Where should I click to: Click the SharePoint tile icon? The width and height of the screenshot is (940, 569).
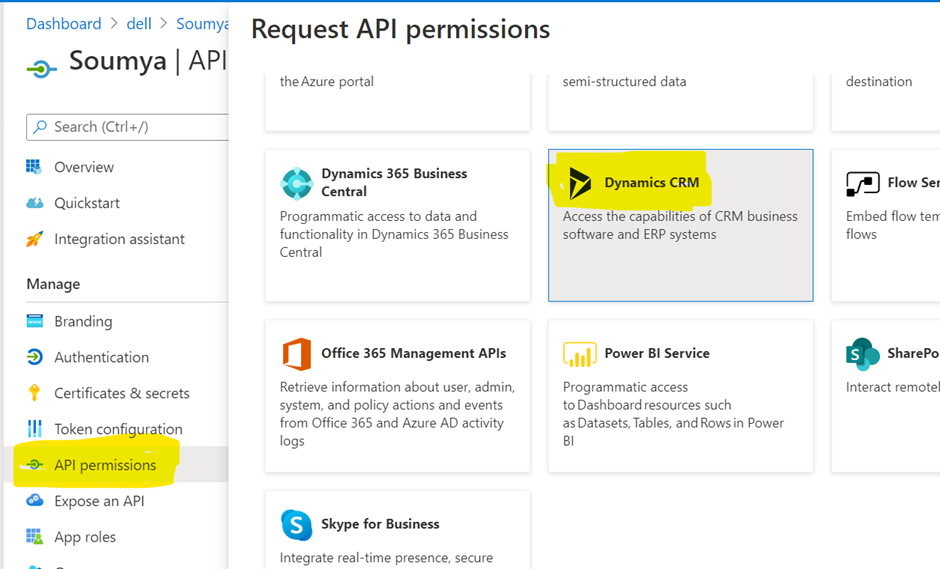(862, 354)
